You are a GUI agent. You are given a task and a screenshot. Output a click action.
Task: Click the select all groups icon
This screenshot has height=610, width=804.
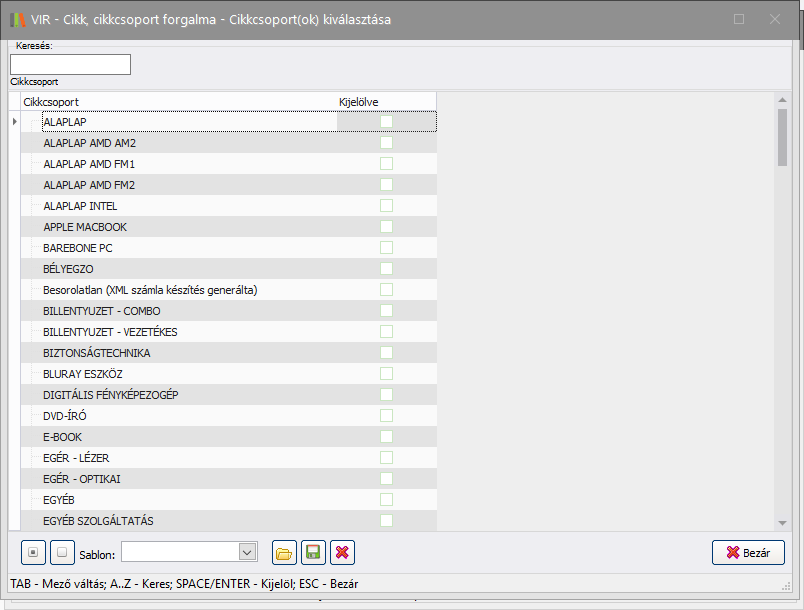[x=34, y=552]
